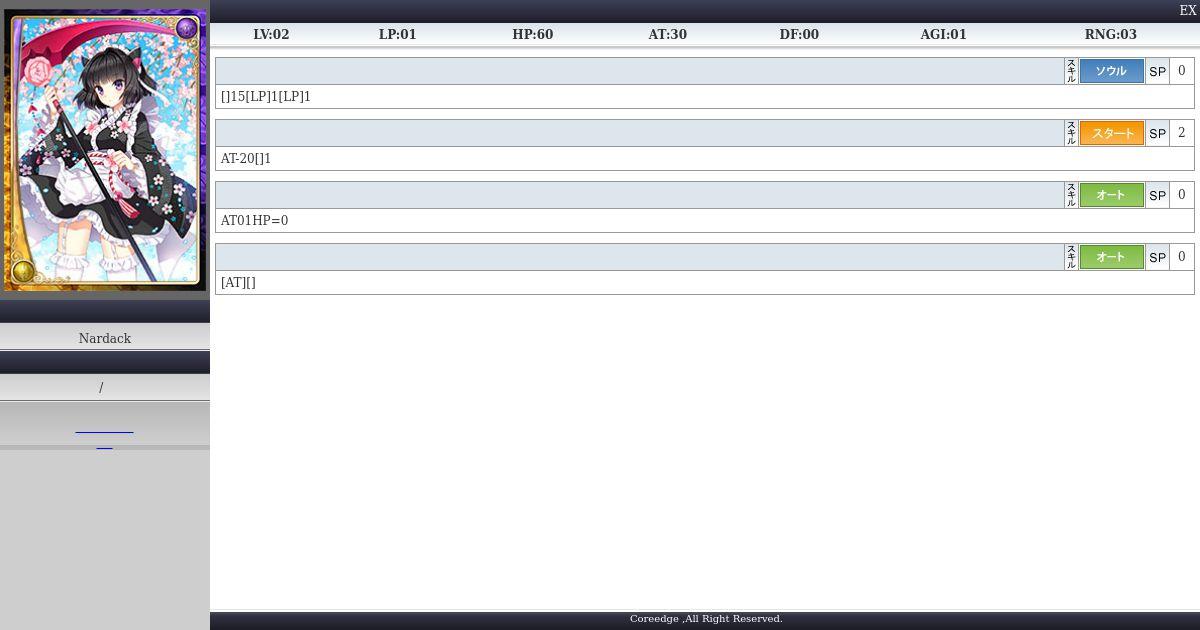Click the AGI:01 stat
This screenshot has width=1200, height=630.
(943, 34)
